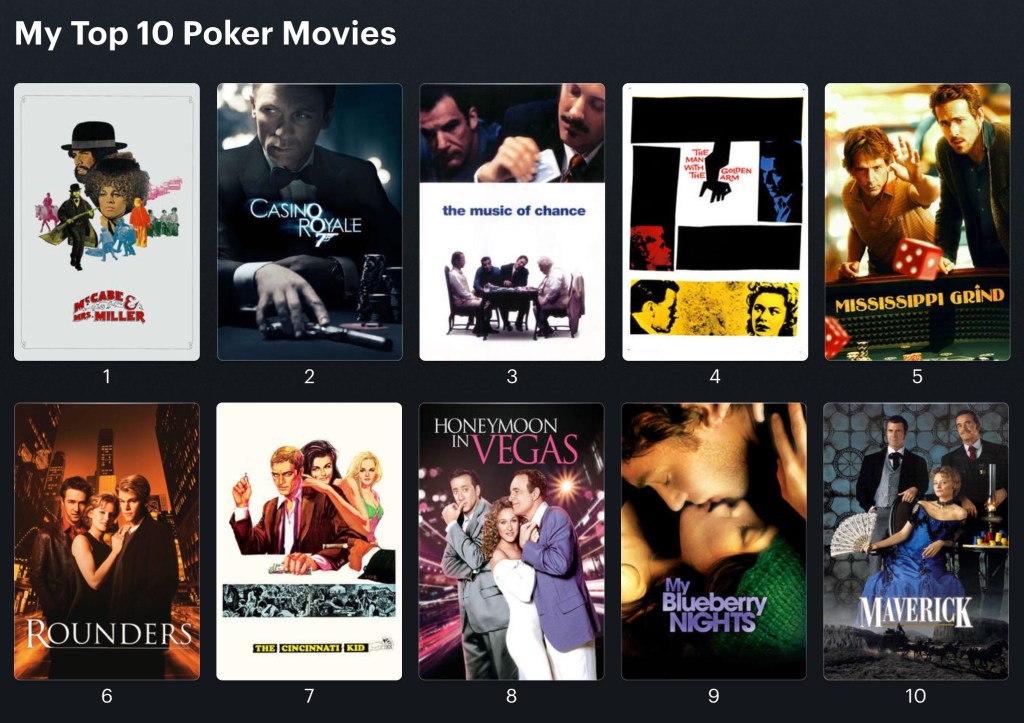
Task: Click rank number 6 under Rounders
Action: [107, 696]
